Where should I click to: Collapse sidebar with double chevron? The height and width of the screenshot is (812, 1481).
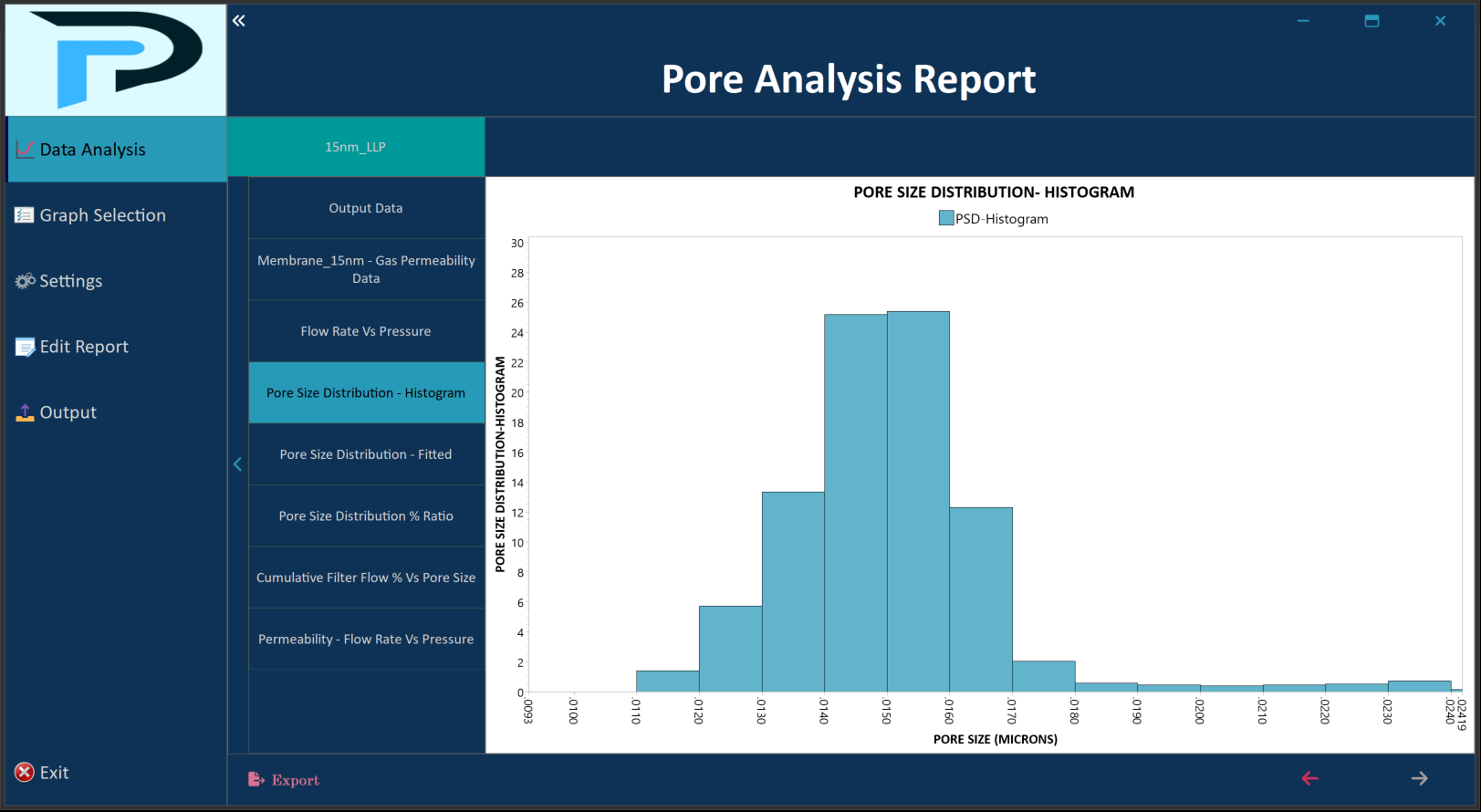point(239,21)
